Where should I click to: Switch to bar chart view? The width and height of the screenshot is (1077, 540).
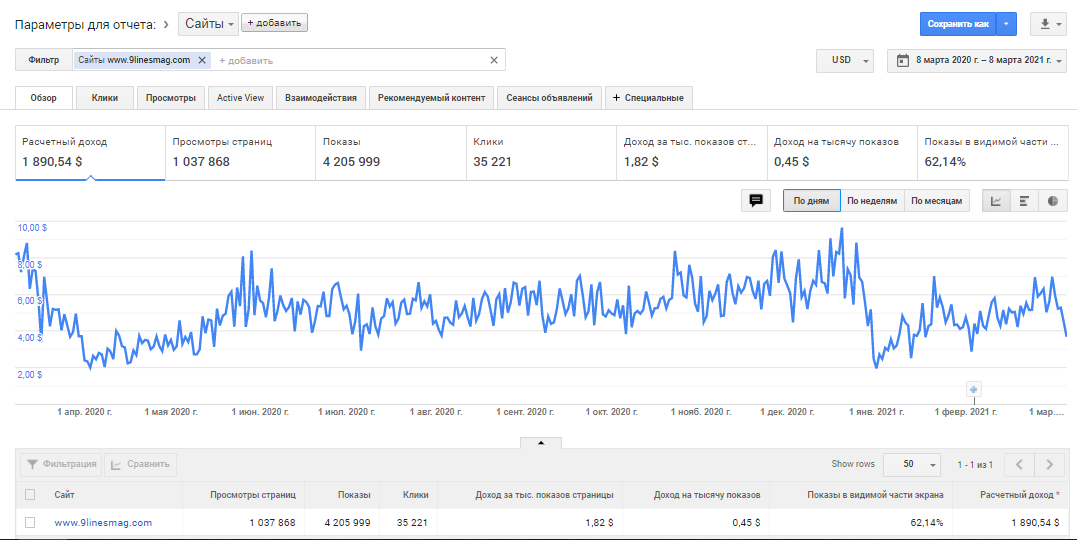(x=1024, y=200)
